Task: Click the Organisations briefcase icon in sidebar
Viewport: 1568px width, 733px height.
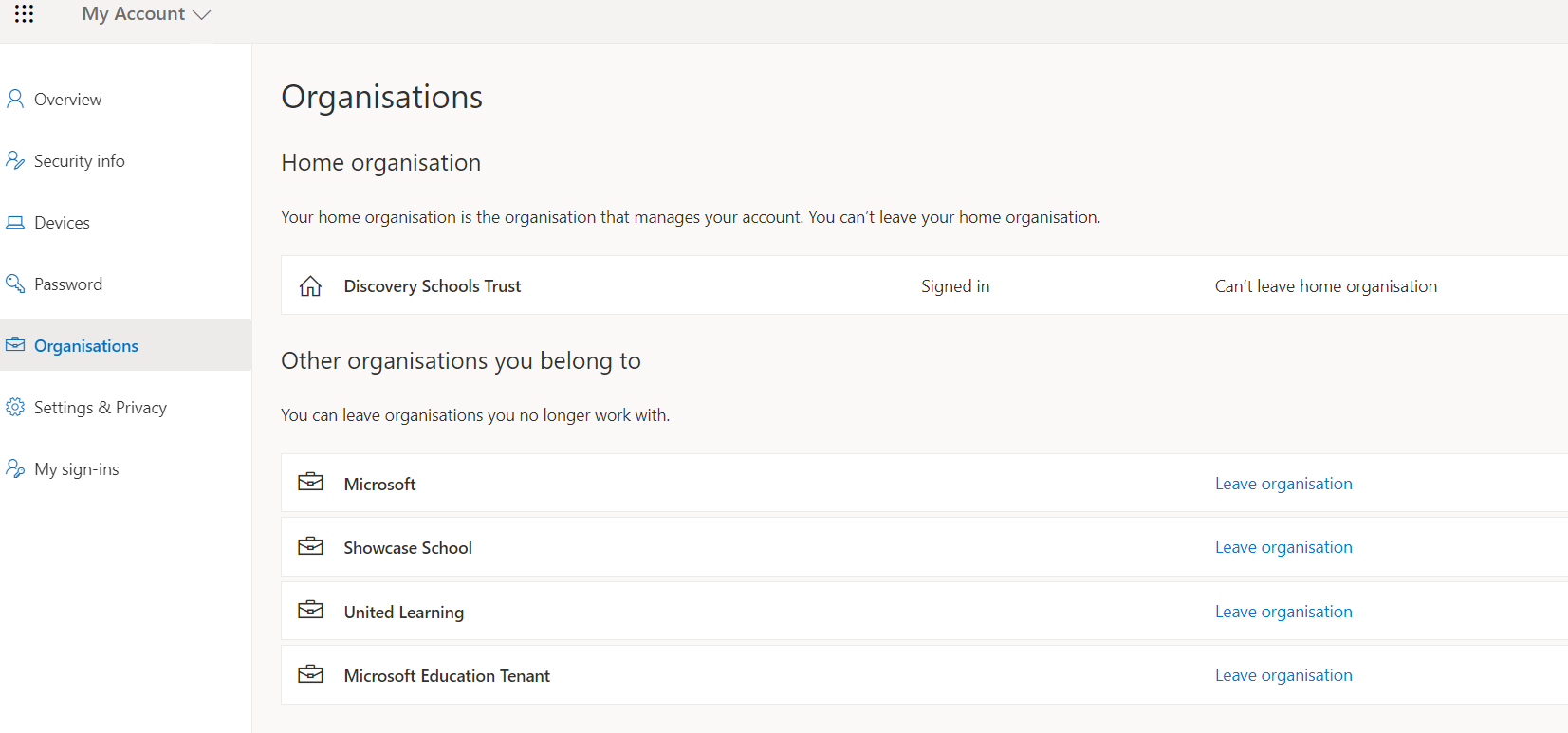Action: tap(15, 344)
